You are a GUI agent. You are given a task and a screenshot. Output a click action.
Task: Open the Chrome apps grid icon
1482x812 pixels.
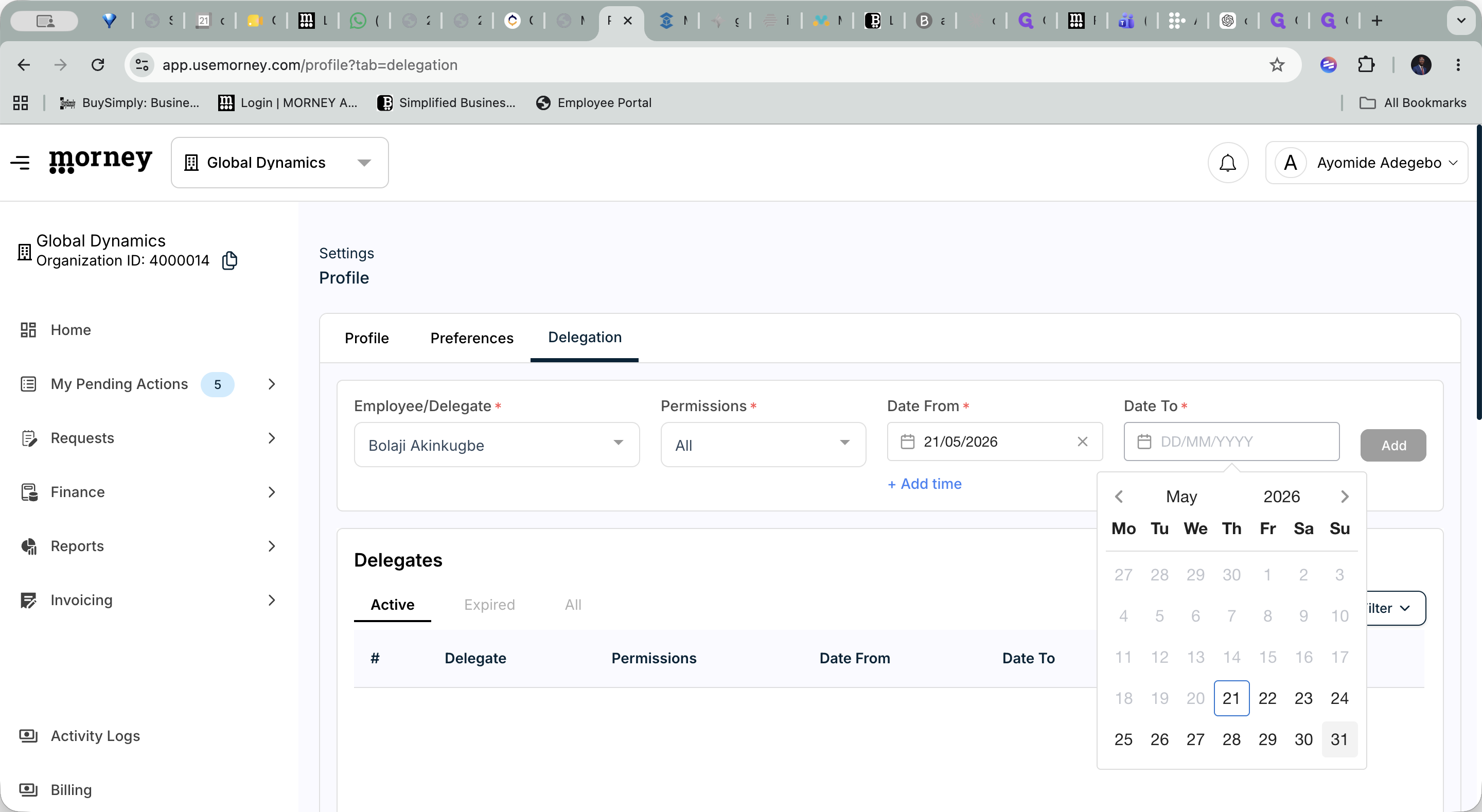coord(21,102)
